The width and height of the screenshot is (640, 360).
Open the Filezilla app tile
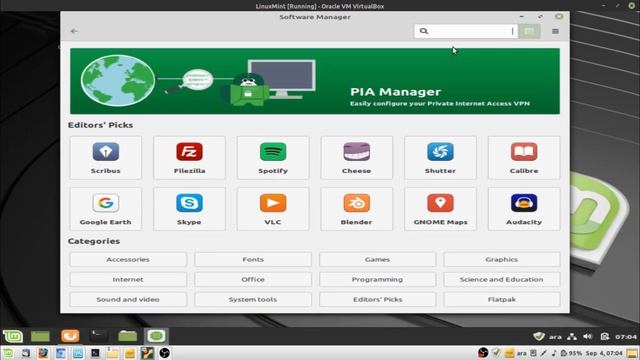coord(189,158)
